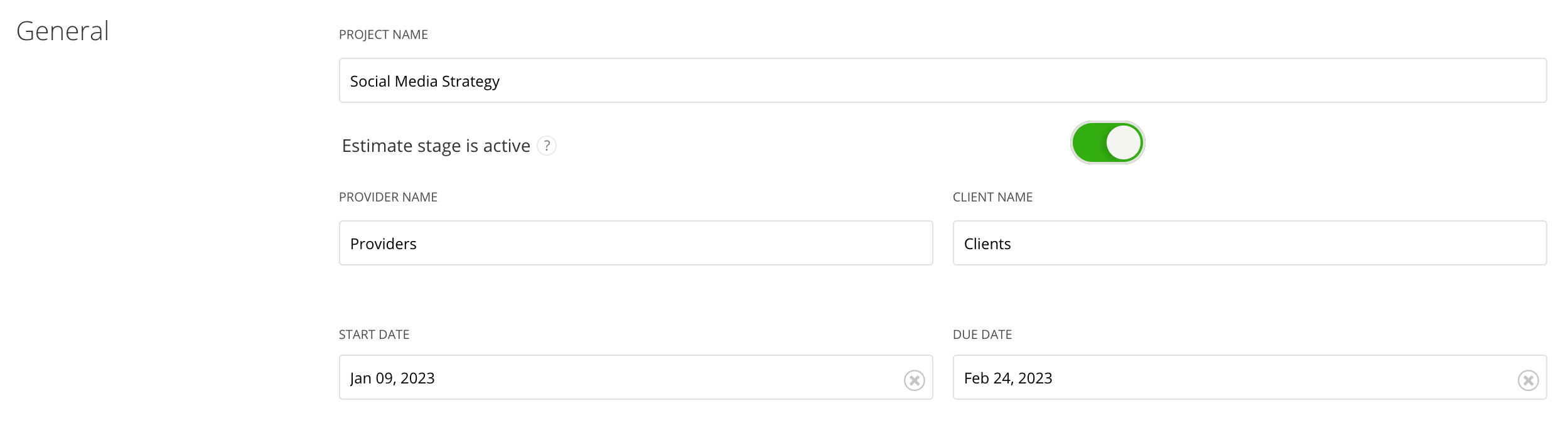
Task: Place cursor after the 'Clients' text
Action: pyautogui.click(x=1012, y=244)
